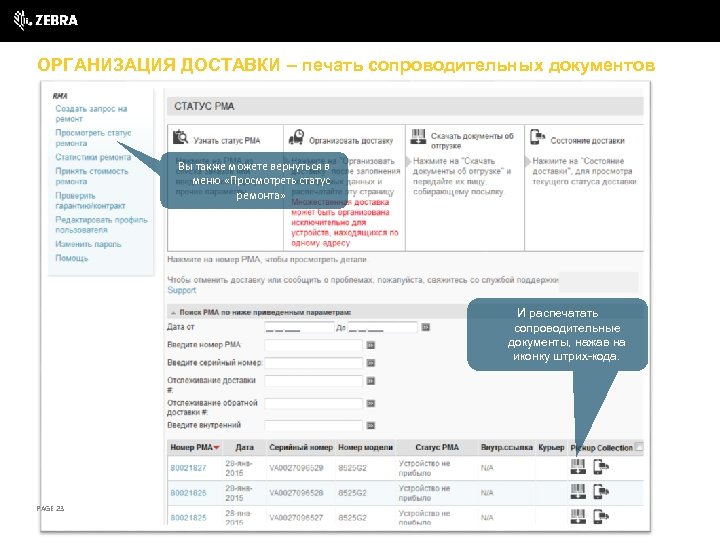720x540 pixels.
Task: Click search icon beside 'Отслеживание доставки' field
Action: (x=371, y=381)
